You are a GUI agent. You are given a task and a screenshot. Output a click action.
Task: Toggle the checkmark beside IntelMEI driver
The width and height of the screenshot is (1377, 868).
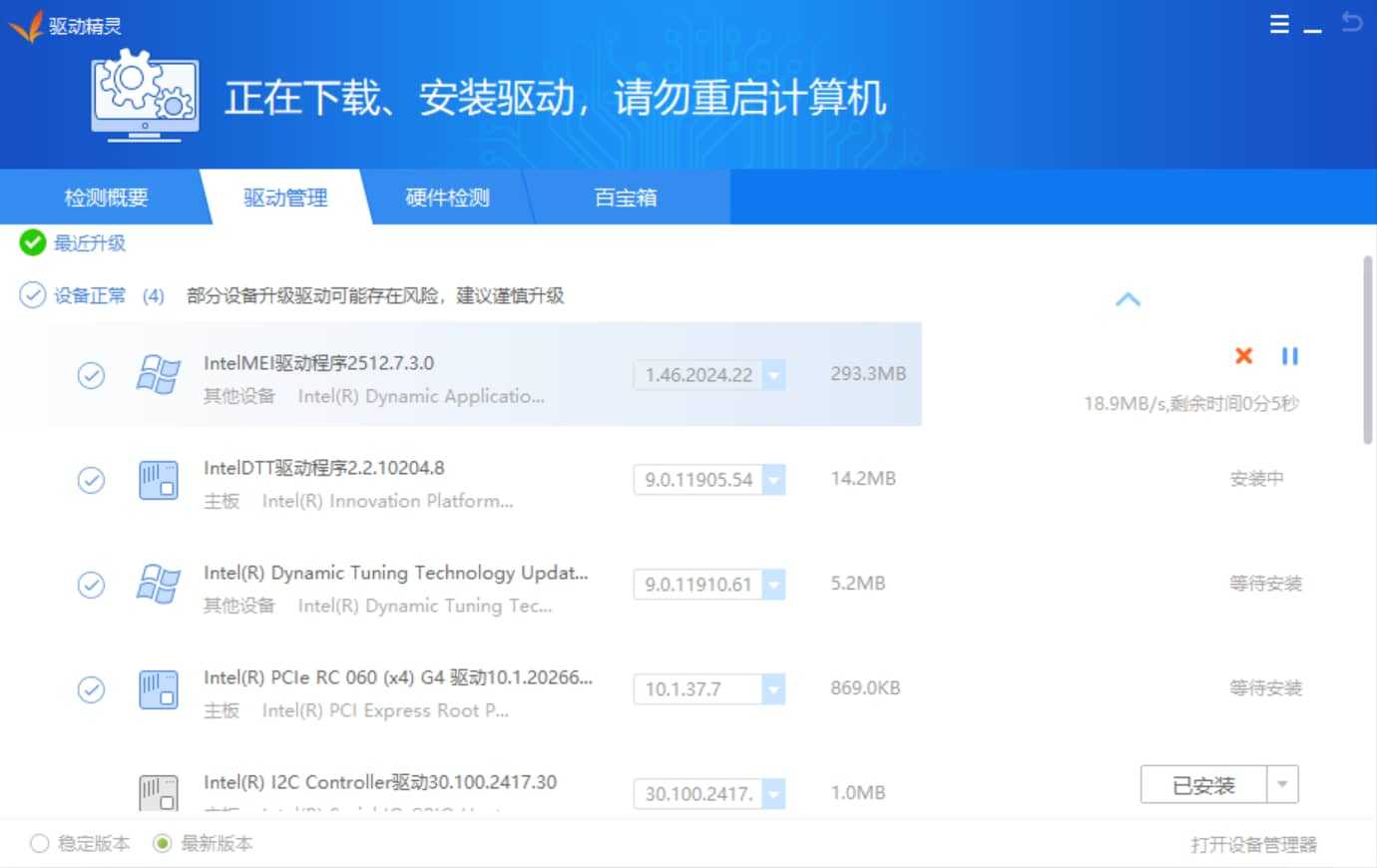coord(91,375)
